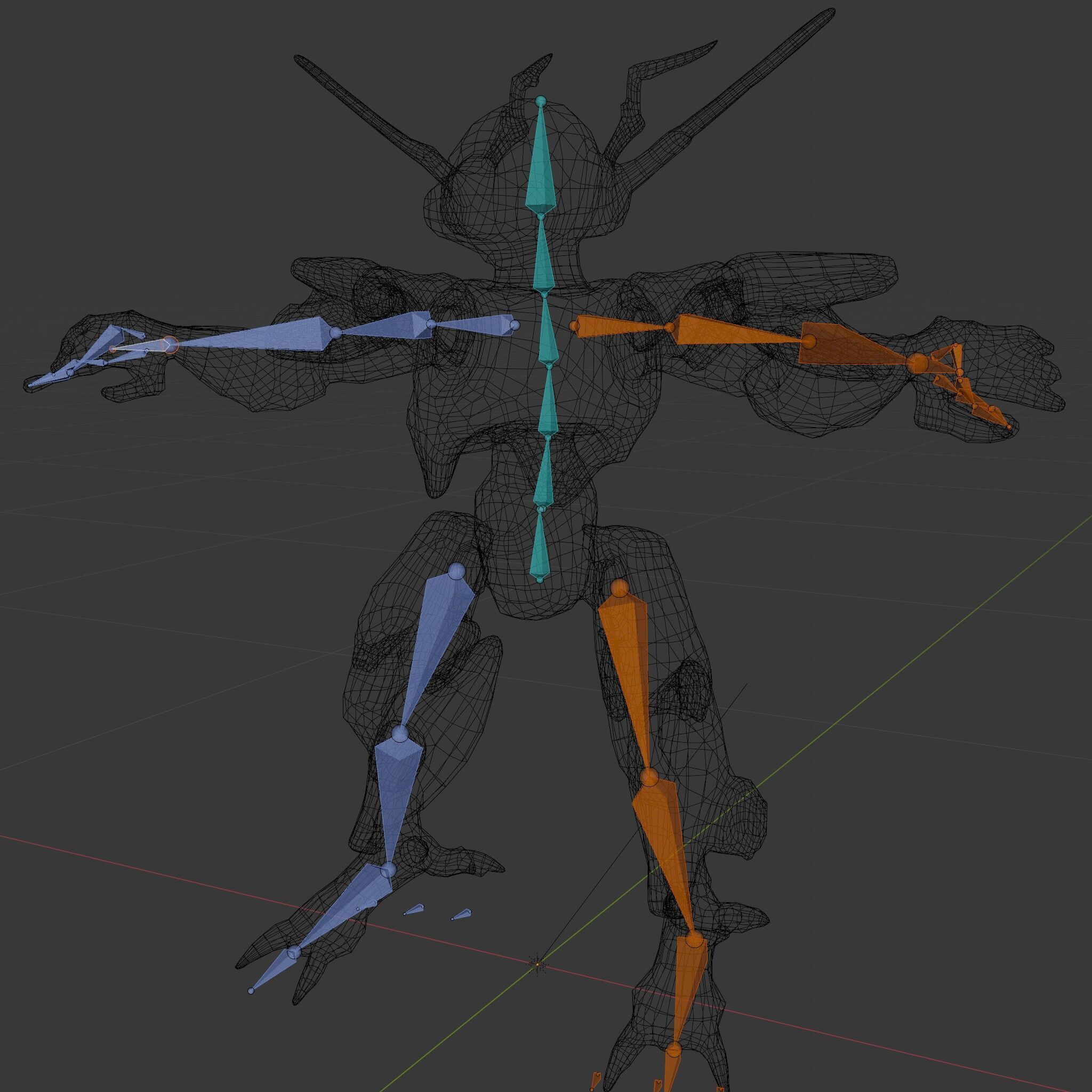Screen dimensions: 1092x1092
Task: Select the orange shoulder bone nearest the spine
Action: click(x=622, y=327)
